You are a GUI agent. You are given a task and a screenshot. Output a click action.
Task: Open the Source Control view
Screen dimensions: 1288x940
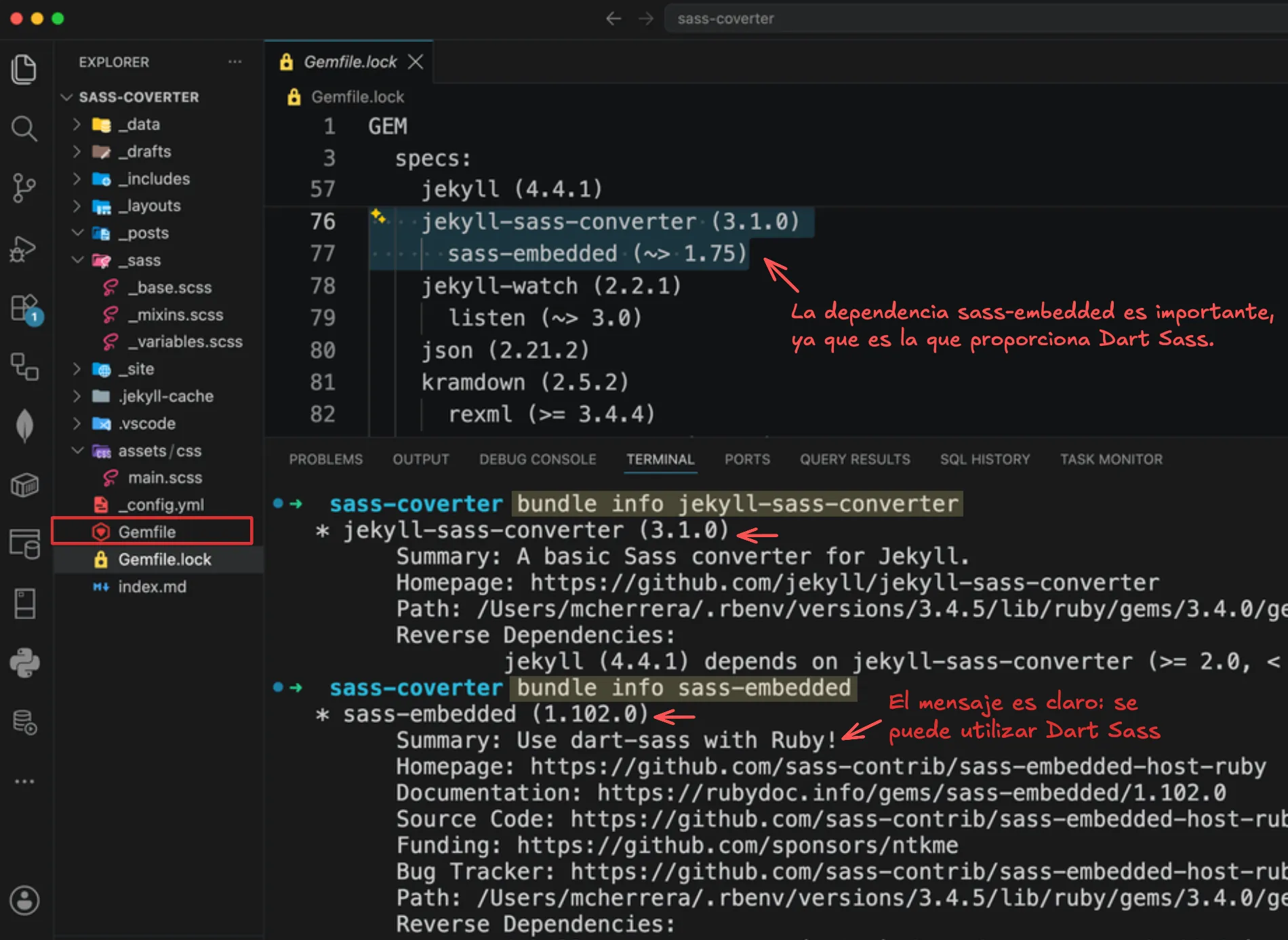[24, 188]
